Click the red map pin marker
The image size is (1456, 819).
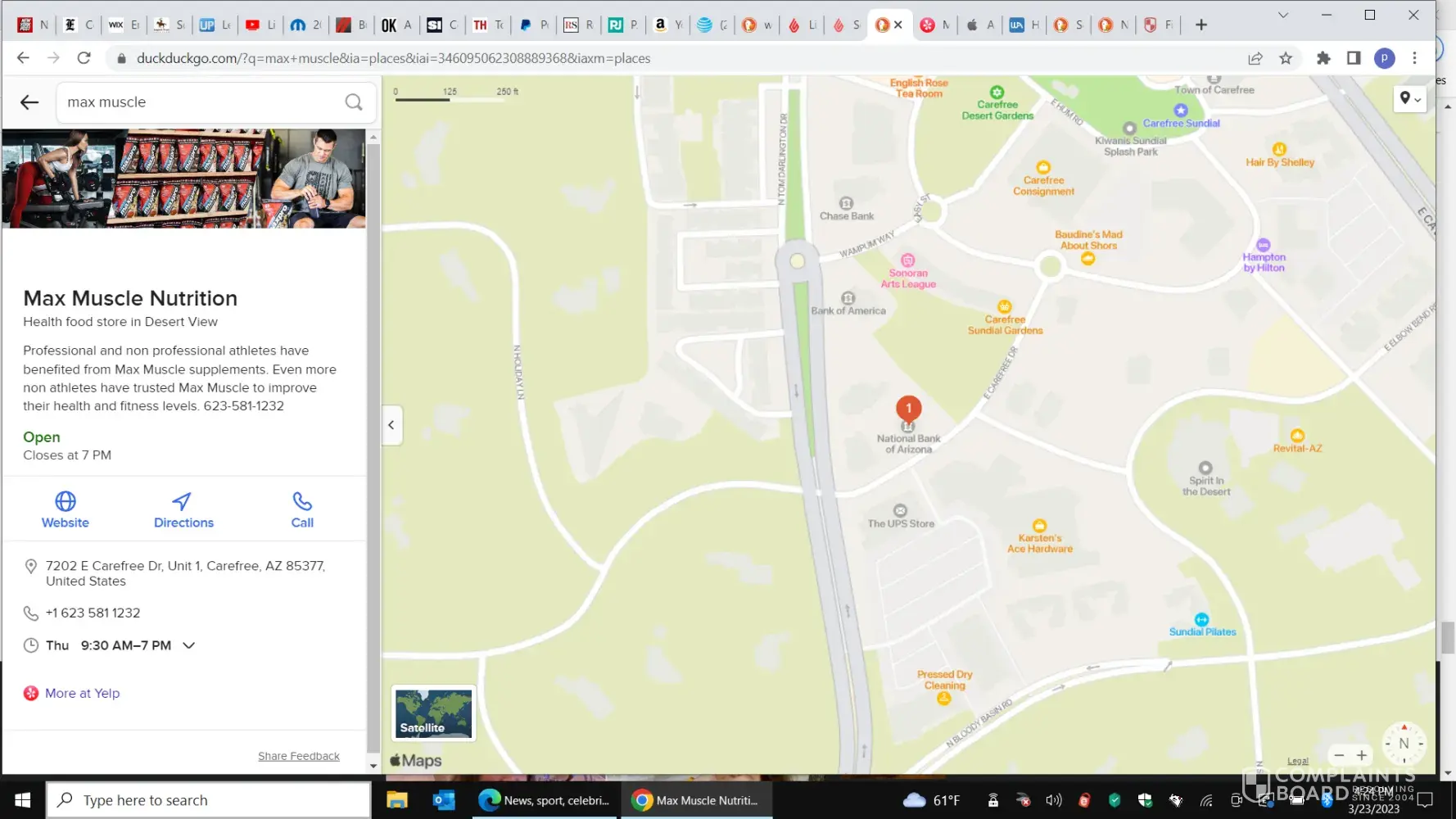[x=908, y=408]
